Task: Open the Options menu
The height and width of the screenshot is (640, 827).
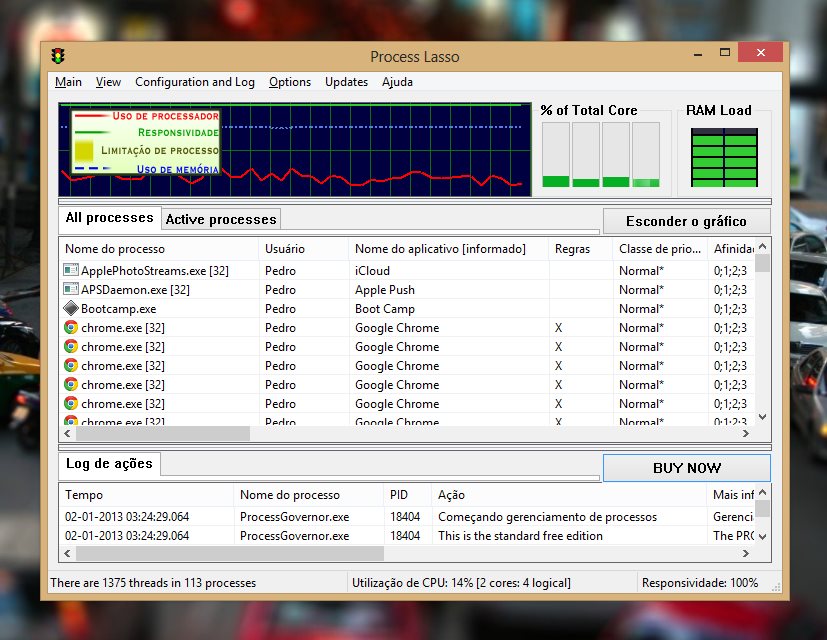Action: (x=289, y=82)
